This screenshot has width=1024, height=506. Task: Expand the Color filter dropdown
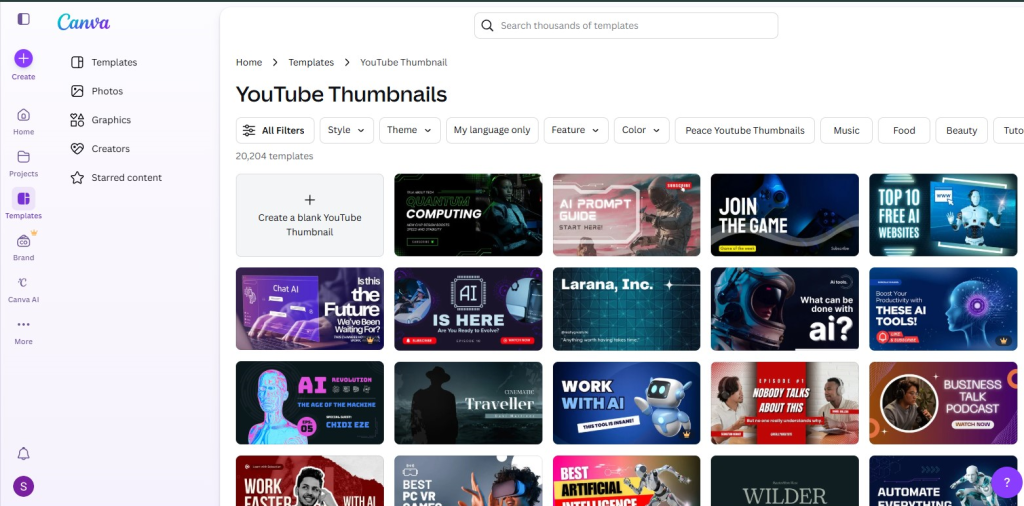coord(642,130)
